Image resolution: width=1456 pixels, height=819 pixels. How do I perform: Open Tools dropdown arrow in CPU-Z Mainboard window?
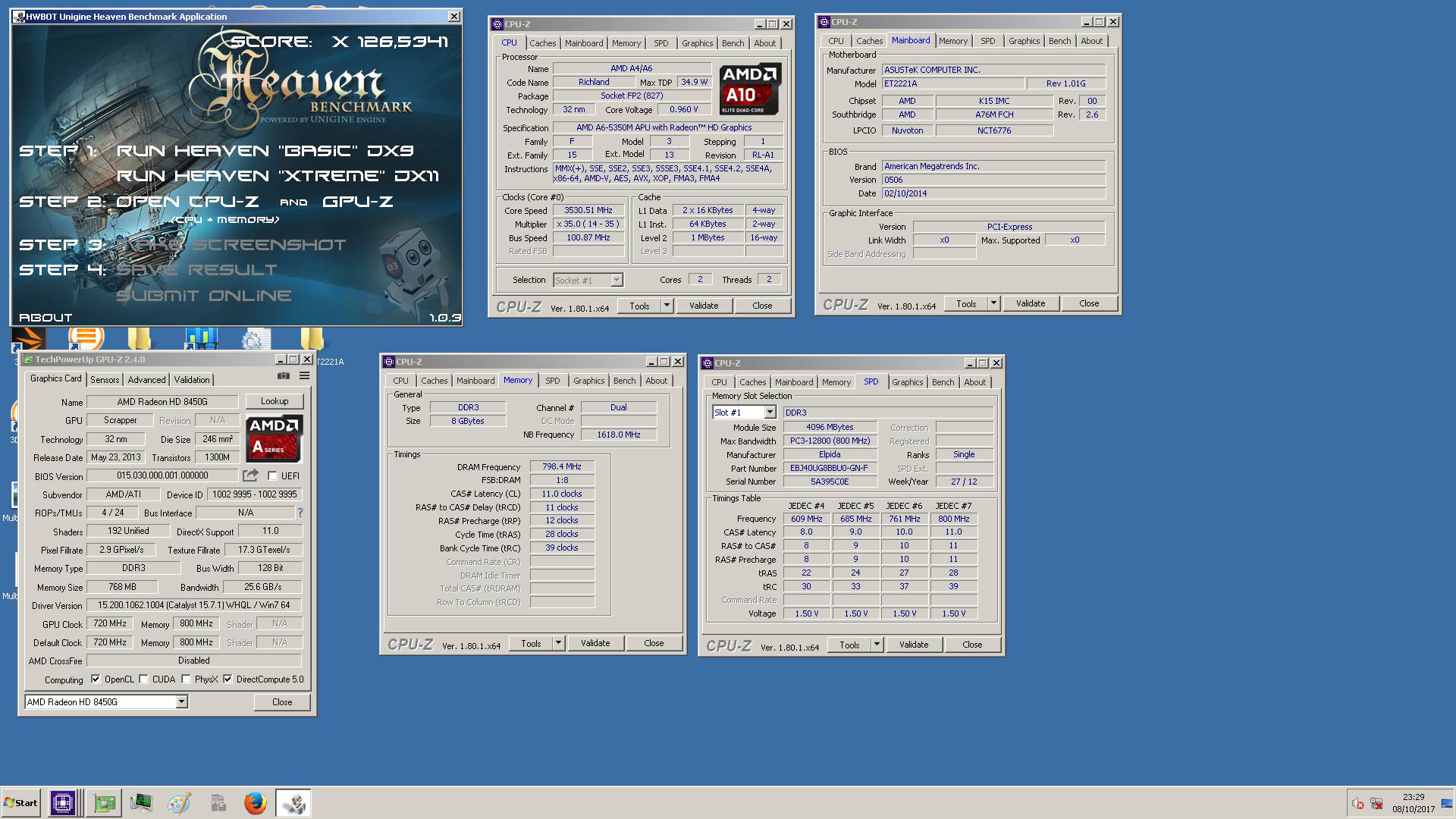point(993,303)
